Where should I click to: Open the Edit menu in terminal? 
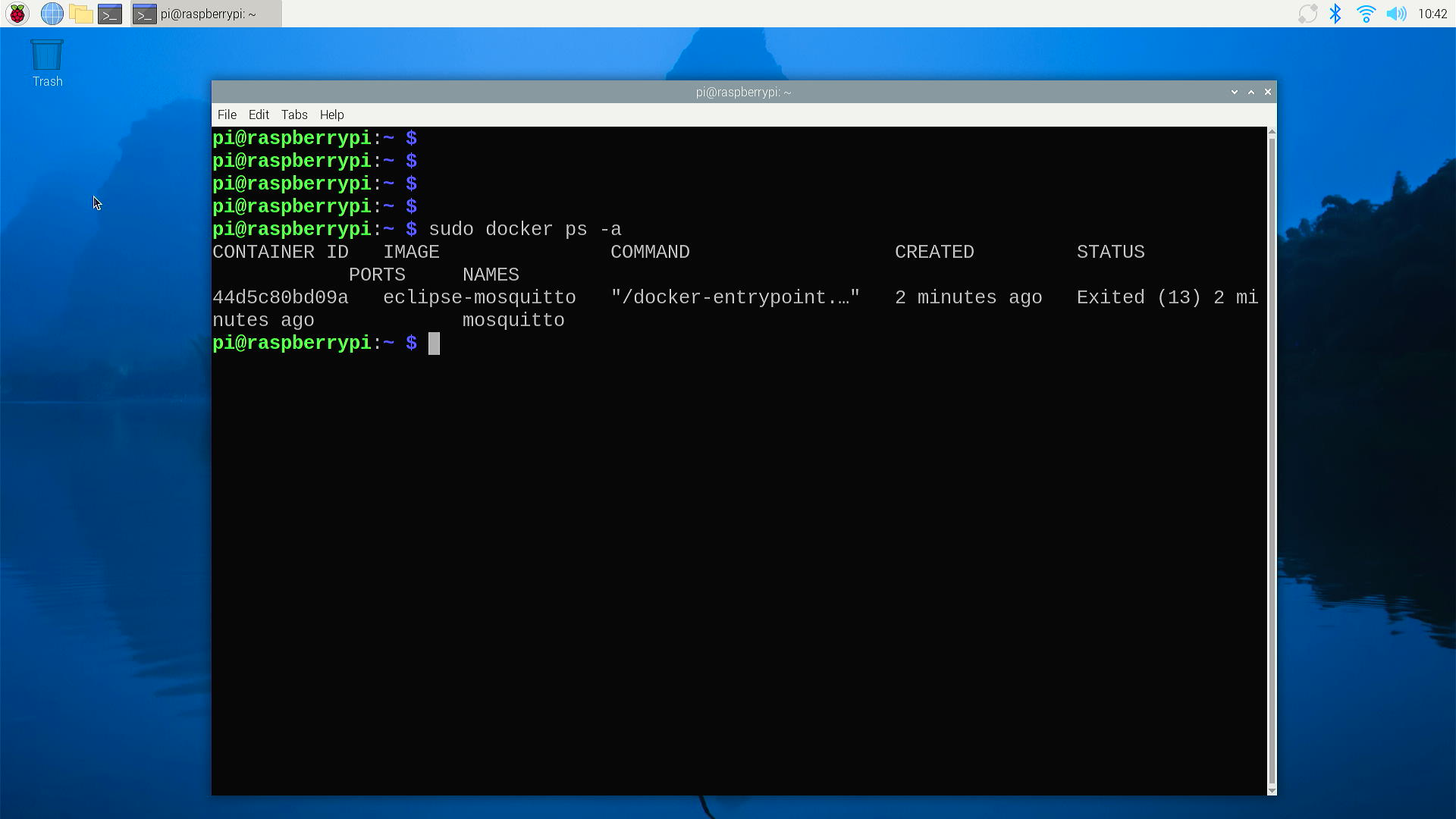pyautogui.click(x=258, y=114)
